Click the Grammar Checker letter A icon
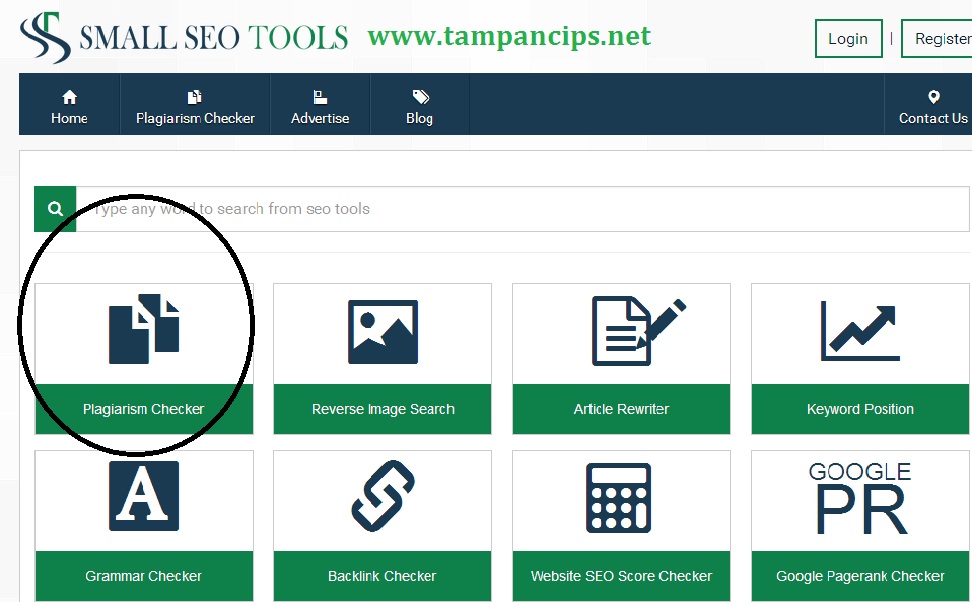Viewport: 972px width, 602px height. [144, 496]
